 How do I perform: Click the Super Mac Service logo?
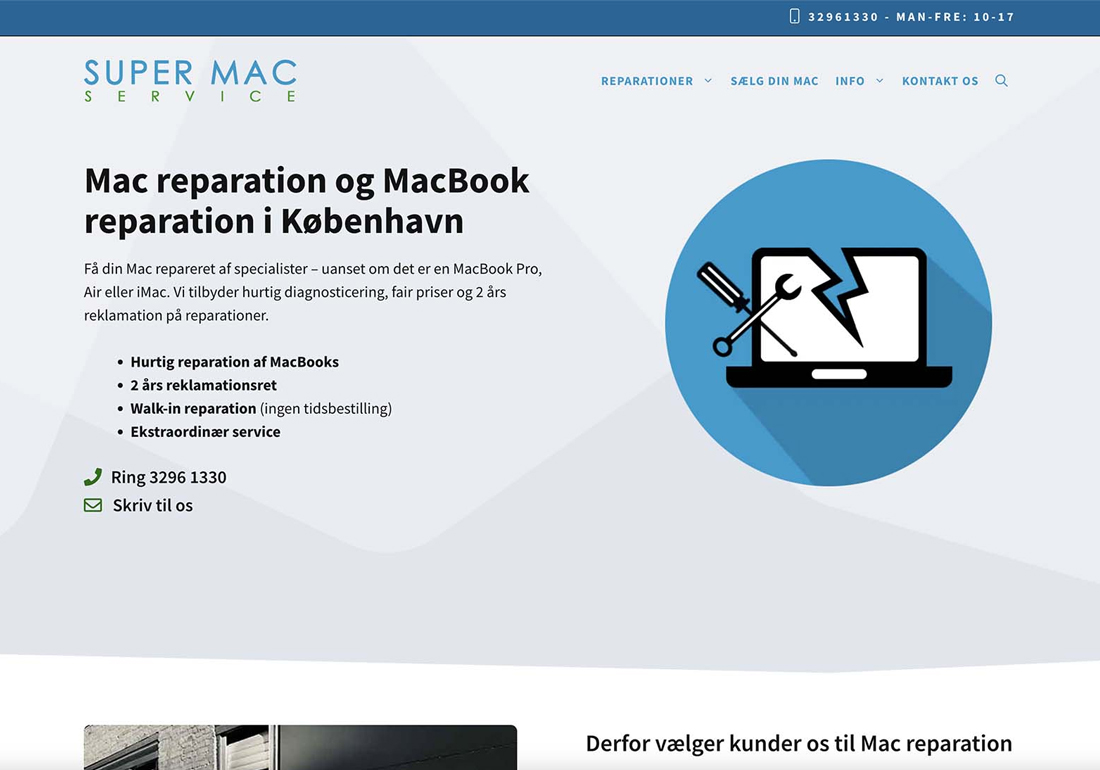click(190, 81)
